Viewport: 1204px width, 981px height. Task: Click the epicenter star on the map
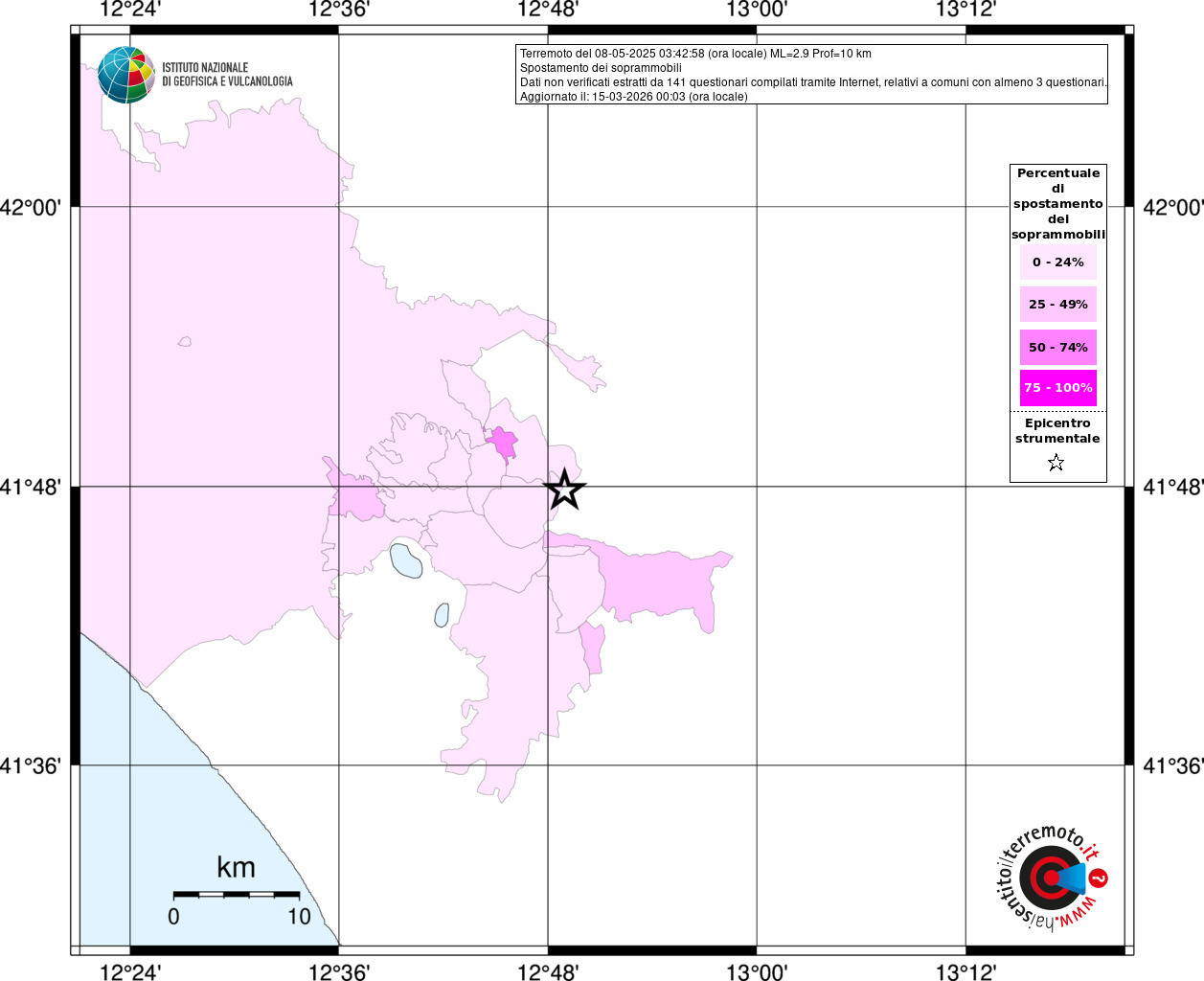(x=565, y=490)
